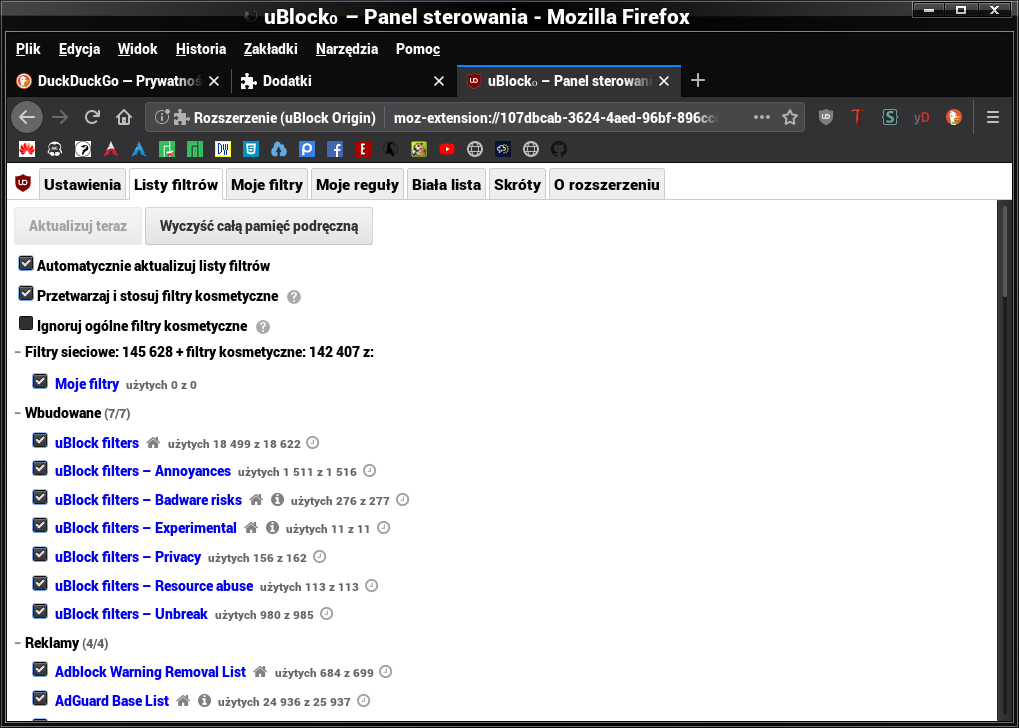
Task: Click help icon beside Ignoruj ogólne filtry kosmetyczne
Action: tap(263, 327)
